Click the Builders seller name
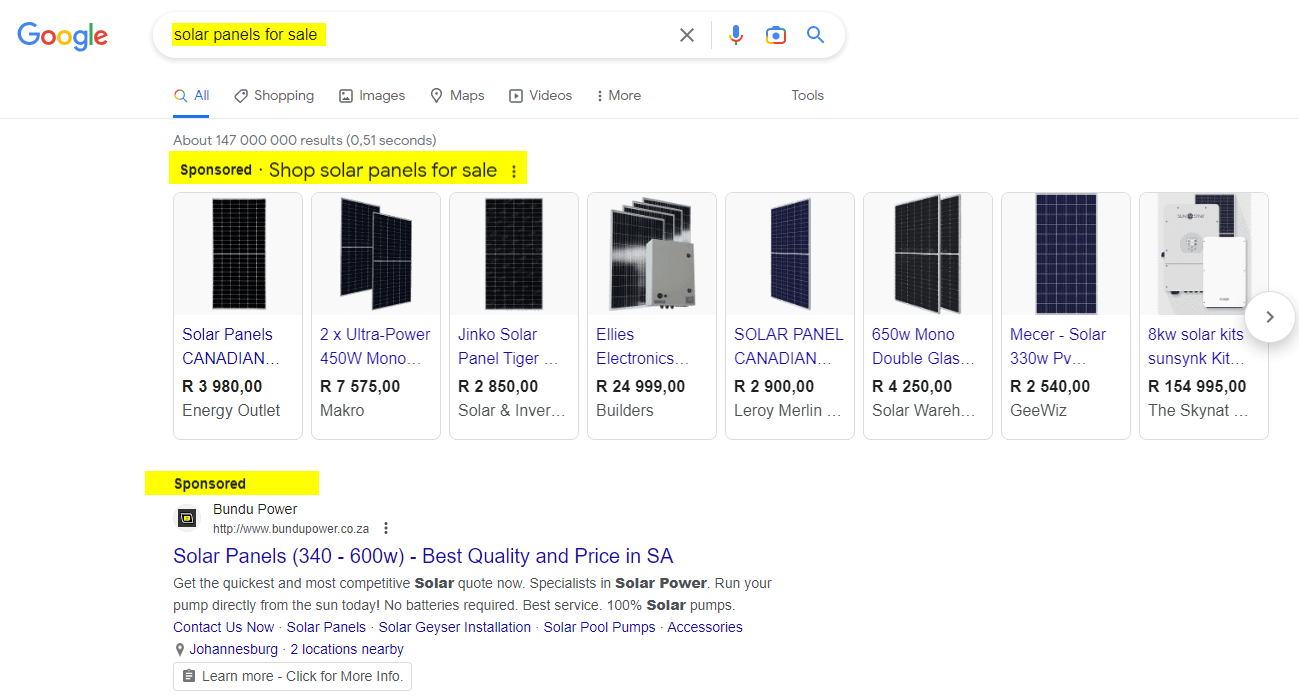Viewport: 1299px width, 699px height. [x=625, y=410]
